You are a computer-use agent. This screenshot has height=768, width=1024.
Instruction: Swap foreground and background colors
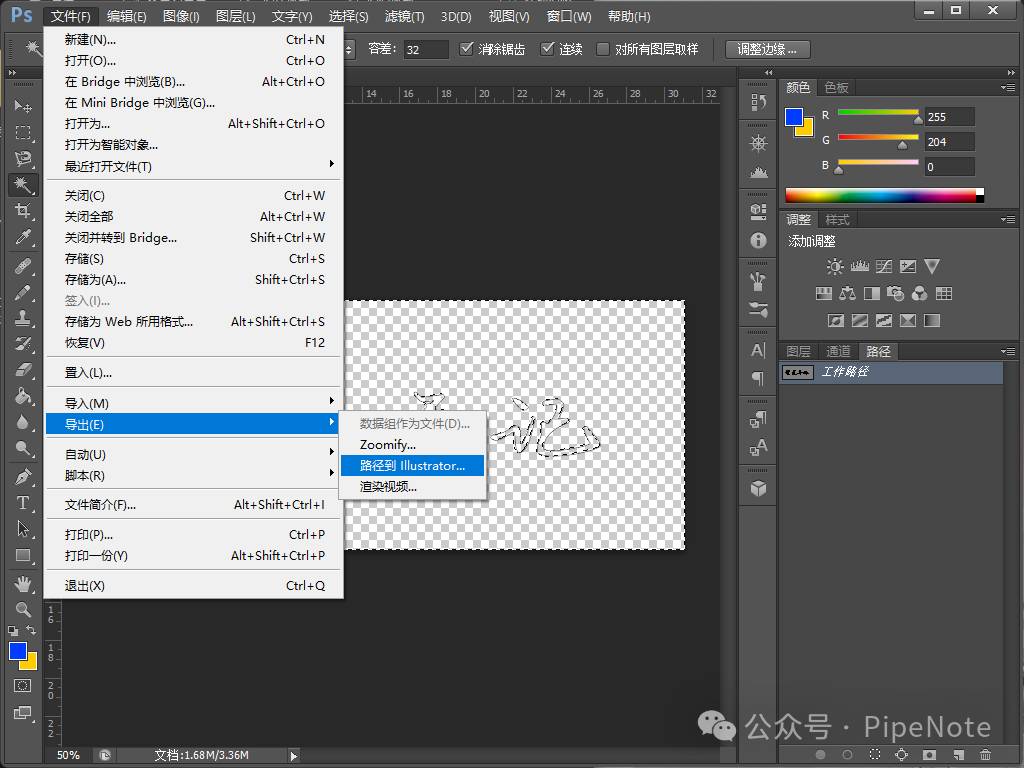31,630
